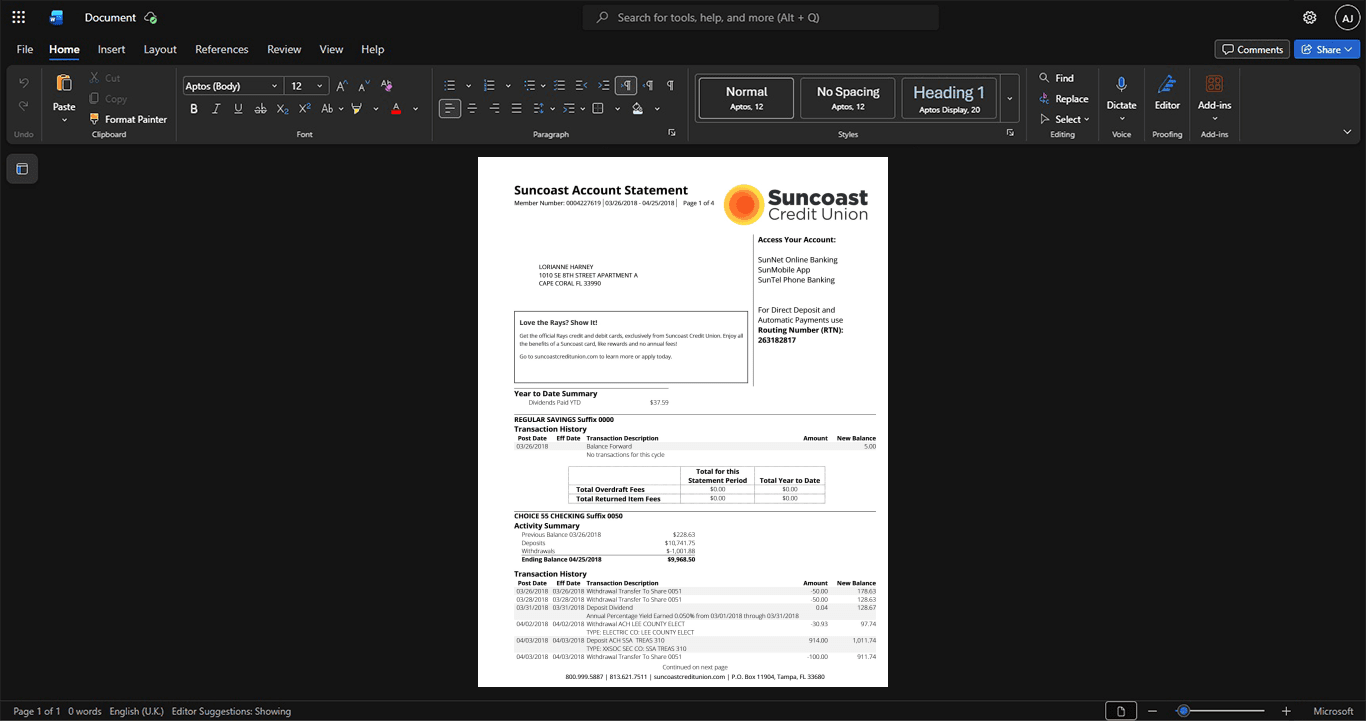Apply the Heading 1 style
The height and width of the screenshot is (721, 1366).
click(949, 98)
